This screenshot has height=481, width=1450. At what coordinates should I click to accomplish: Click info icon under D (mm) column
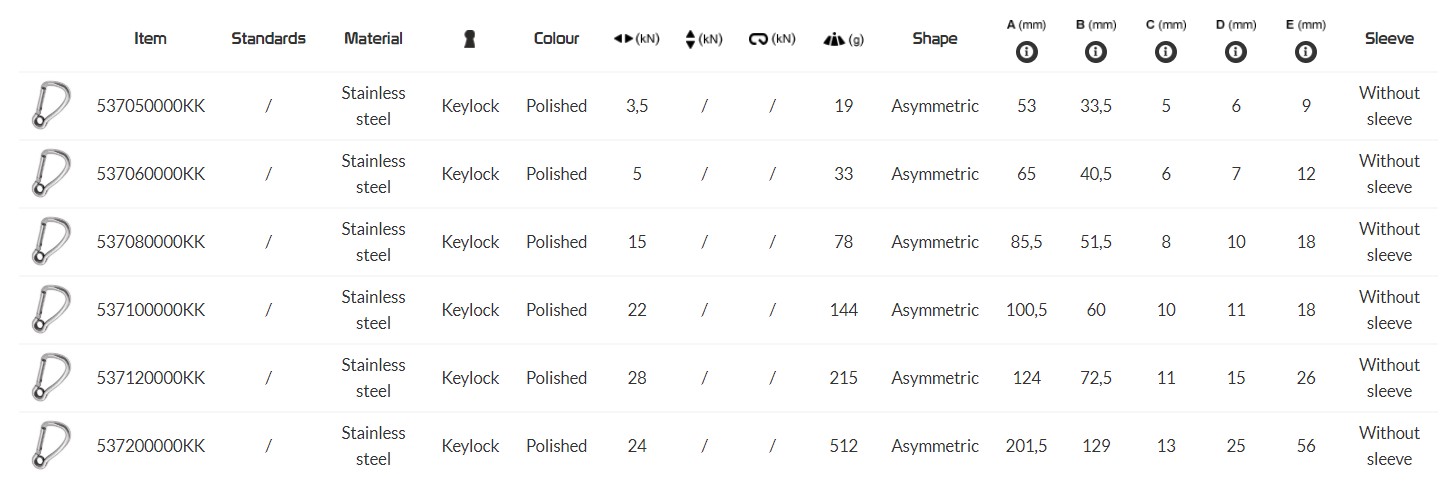point(1236,51)
